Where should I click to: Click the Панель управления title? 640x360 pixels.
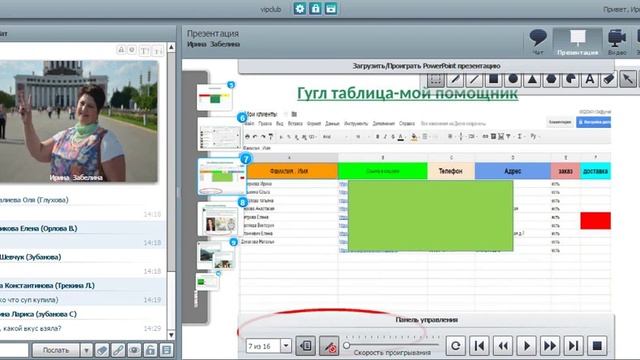(x=427, y=320)
